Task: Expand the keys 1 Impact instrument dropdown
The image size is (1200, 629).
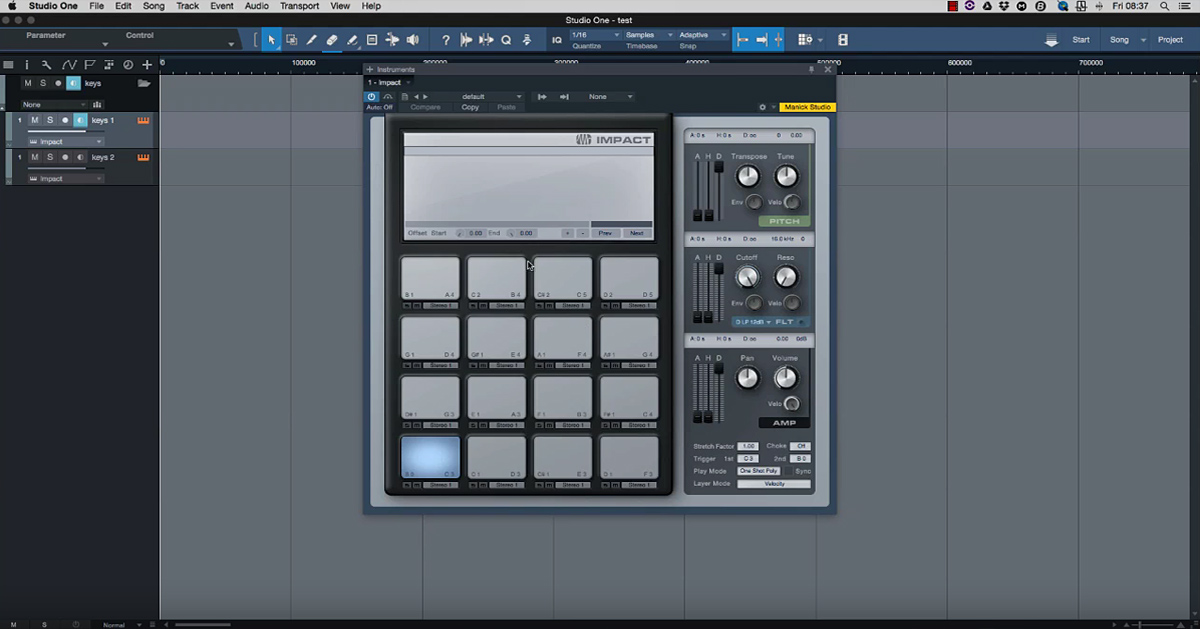Action: [65, 142]
